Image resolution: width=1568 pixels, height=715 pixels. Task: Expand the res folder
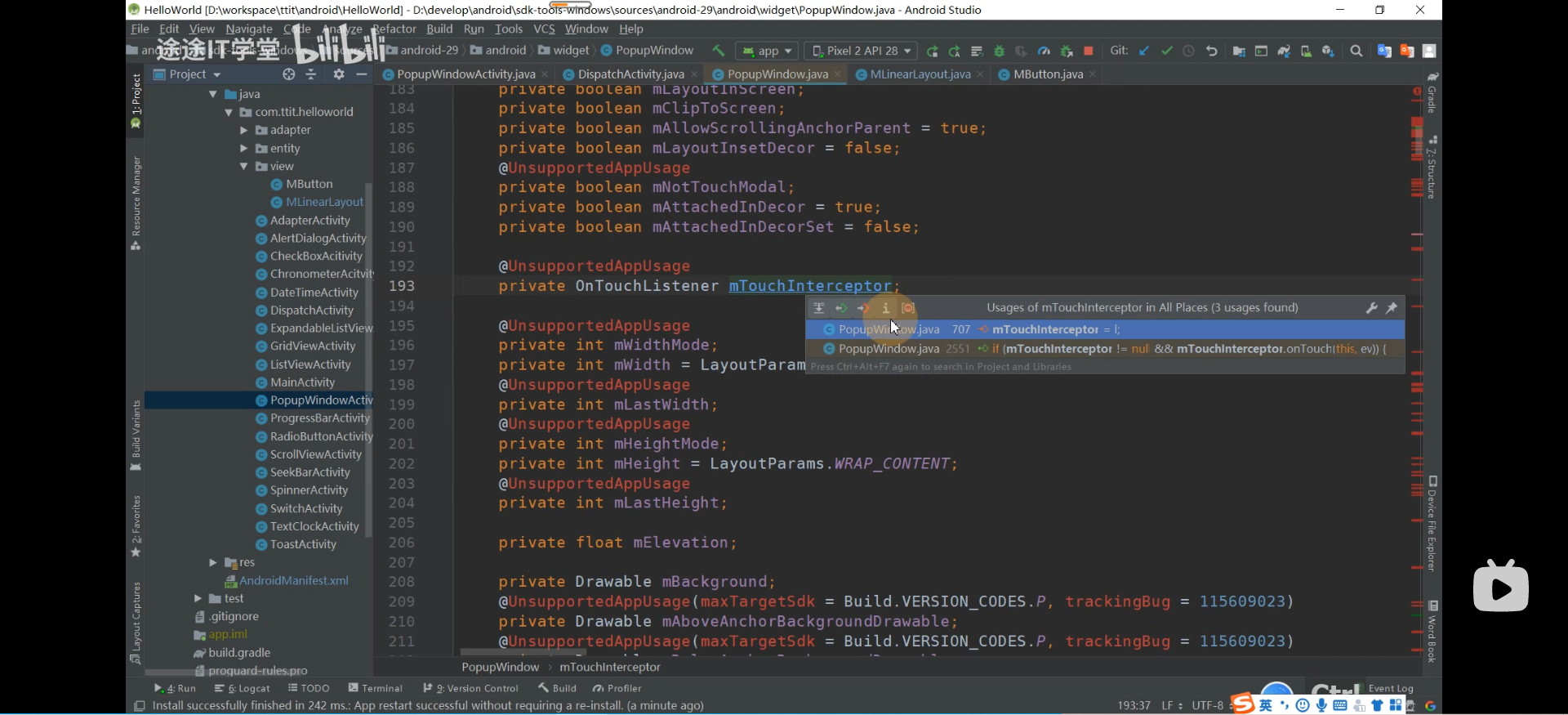(213, 562)
